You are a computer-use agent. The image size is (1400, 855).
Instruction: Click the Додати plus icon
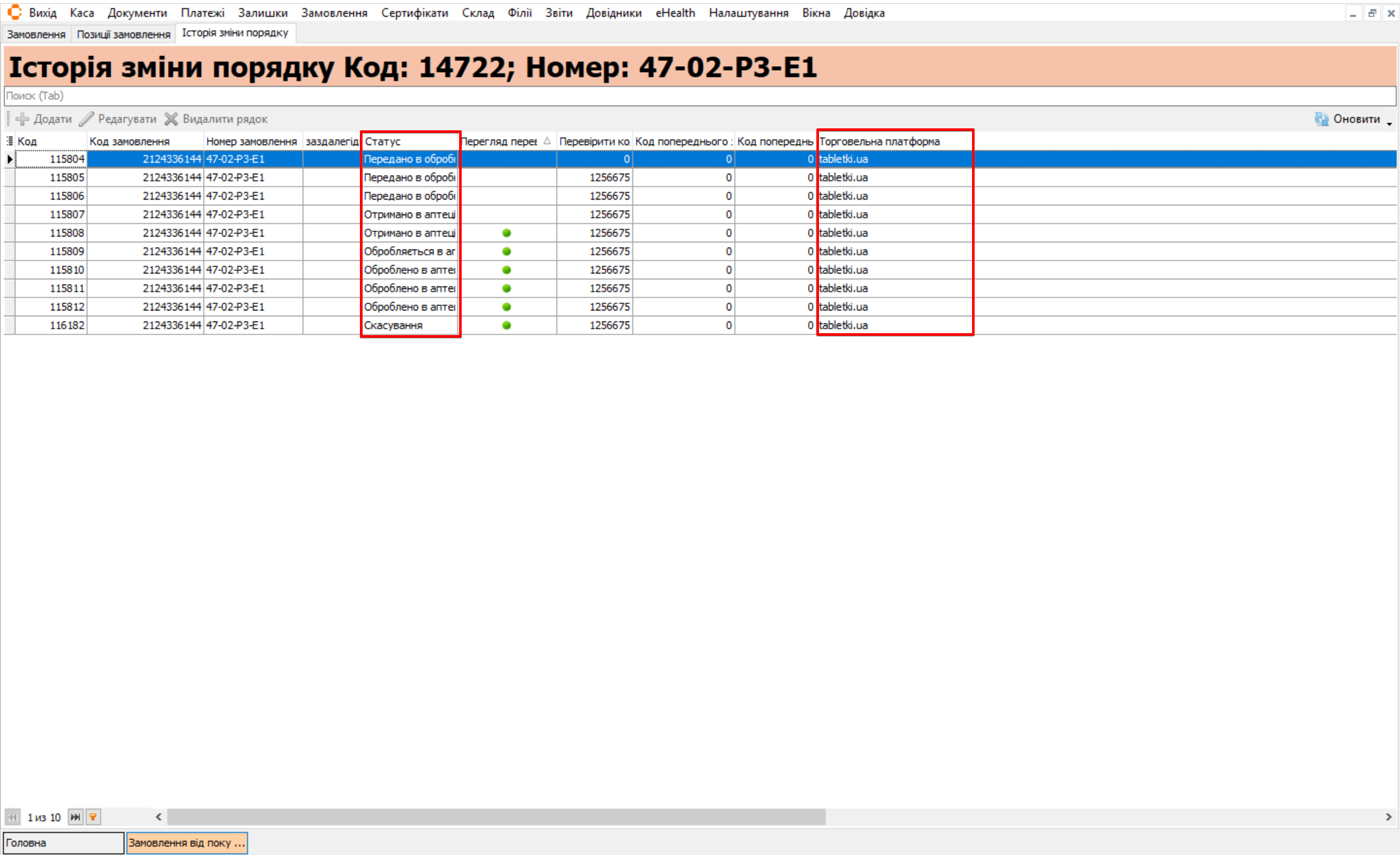(22, 119)
